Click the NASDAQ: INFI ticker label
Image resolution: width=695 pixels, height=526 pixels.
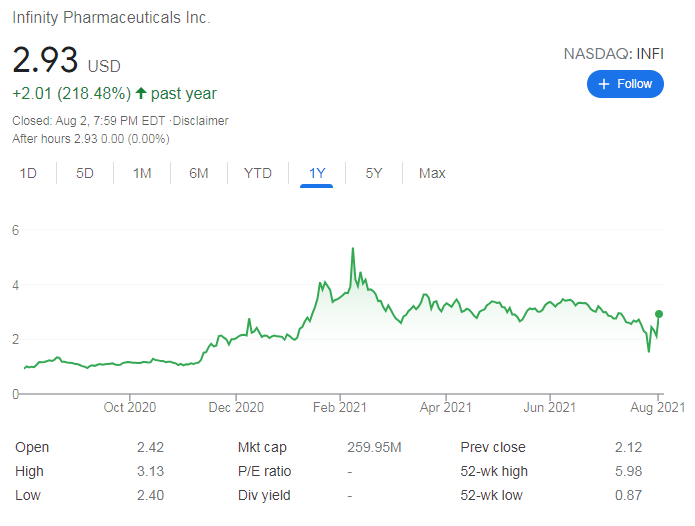[613, 54]
